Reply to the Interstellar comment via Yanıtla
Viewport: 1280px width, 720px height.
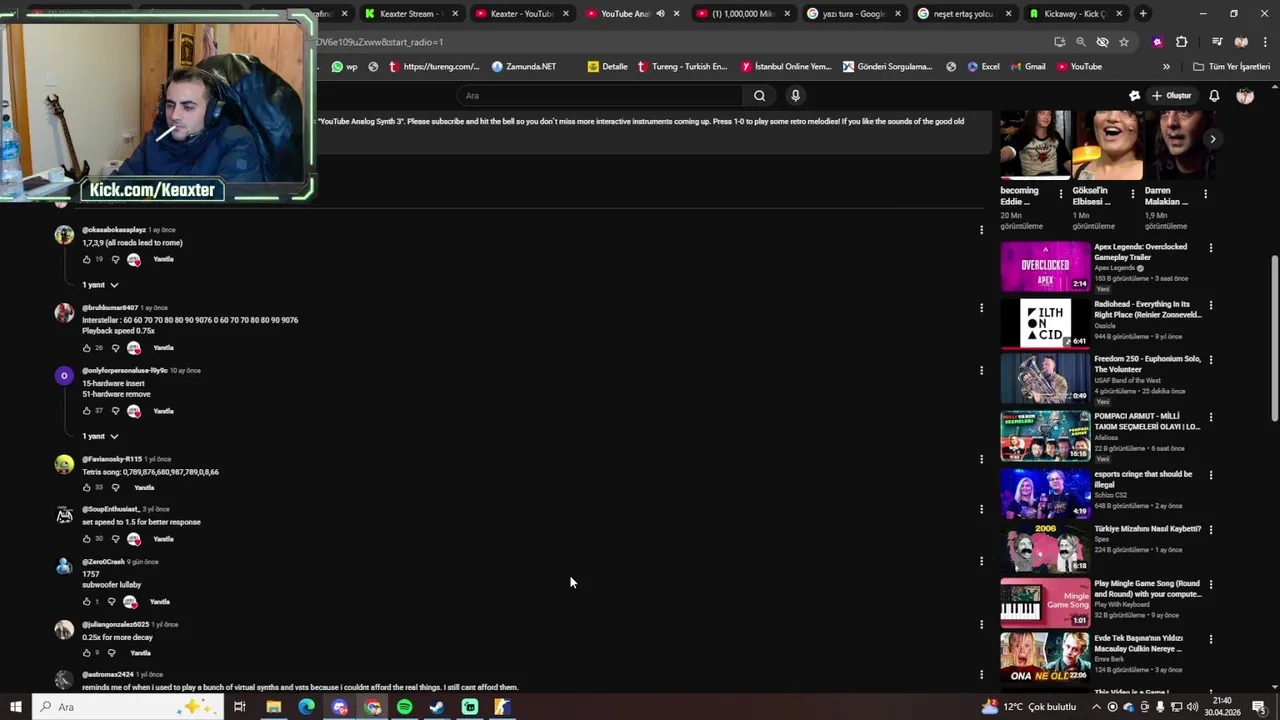[x=164, y=348]
